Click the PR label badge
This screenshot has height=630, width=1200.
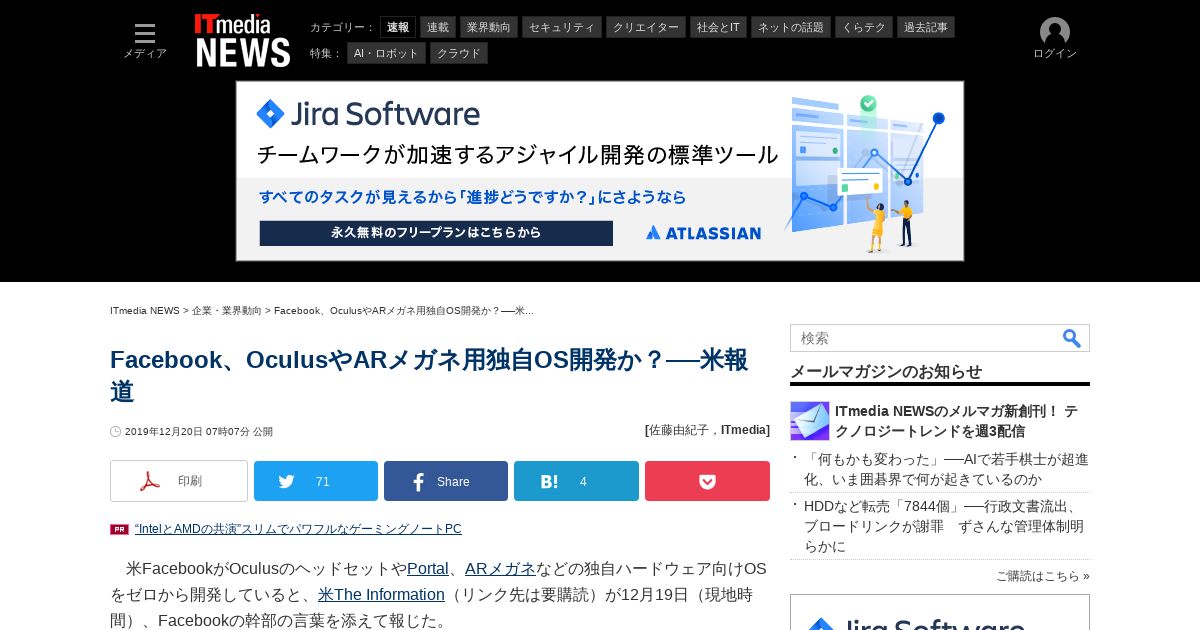(119, 529)
